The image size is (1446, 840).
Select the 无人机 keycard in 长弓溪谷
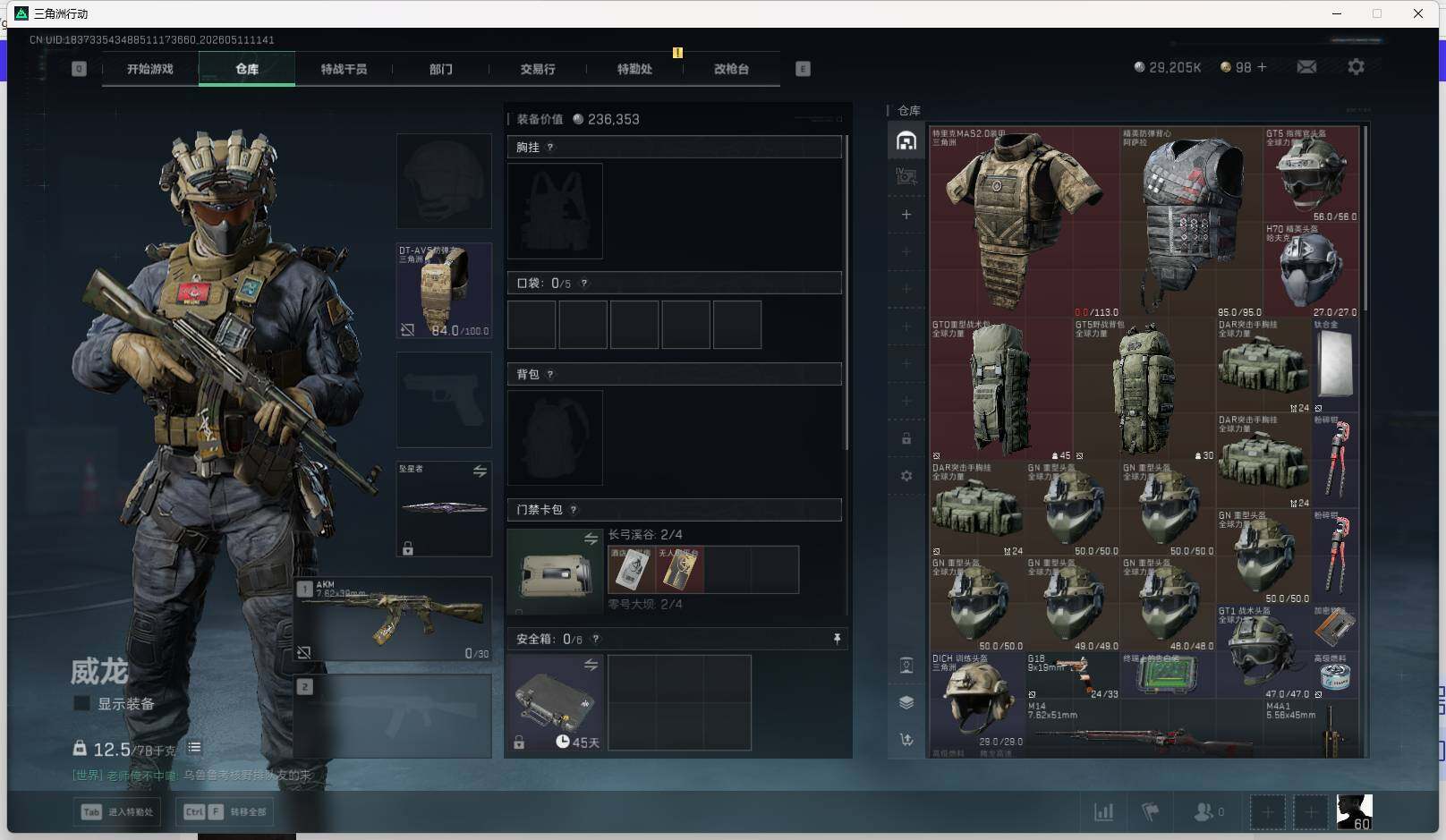coord(680,570)
